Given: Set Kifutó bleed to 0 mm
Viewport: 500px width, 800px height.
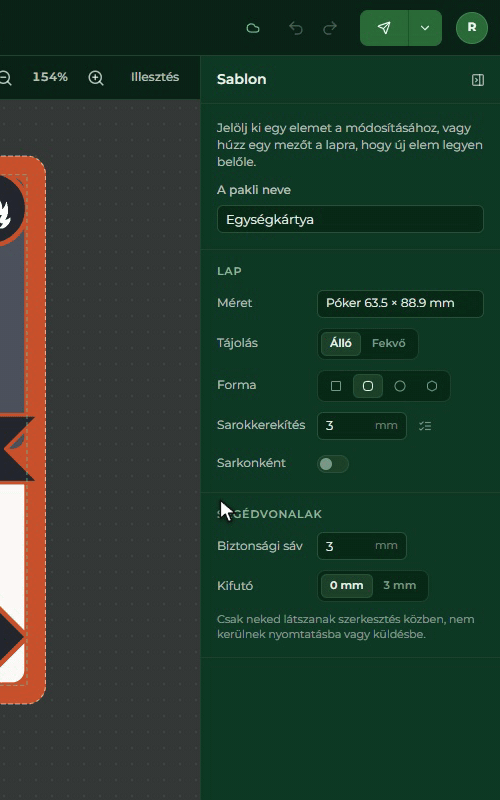Looking at the screenshot, I should tap(346, 586).
